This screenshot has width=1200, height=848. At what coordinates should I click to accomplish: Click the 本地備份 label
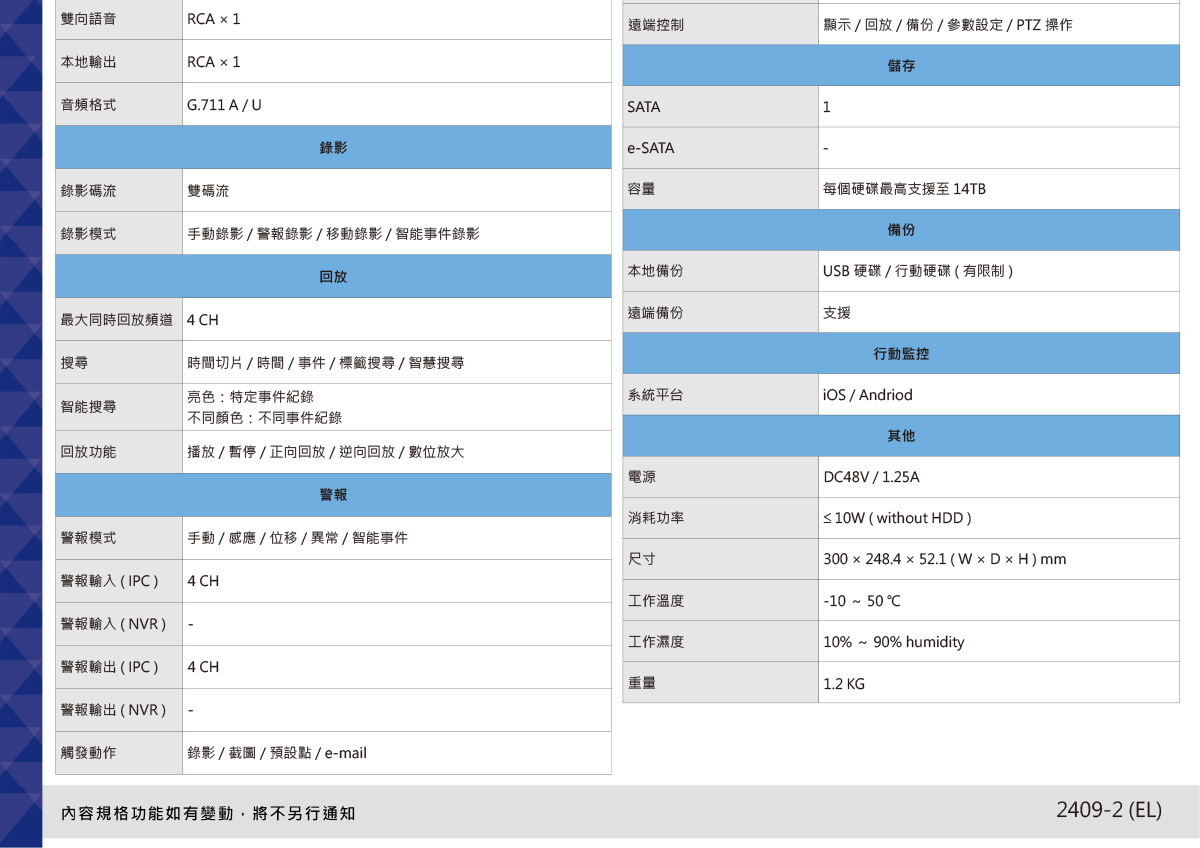coord(656,271)
